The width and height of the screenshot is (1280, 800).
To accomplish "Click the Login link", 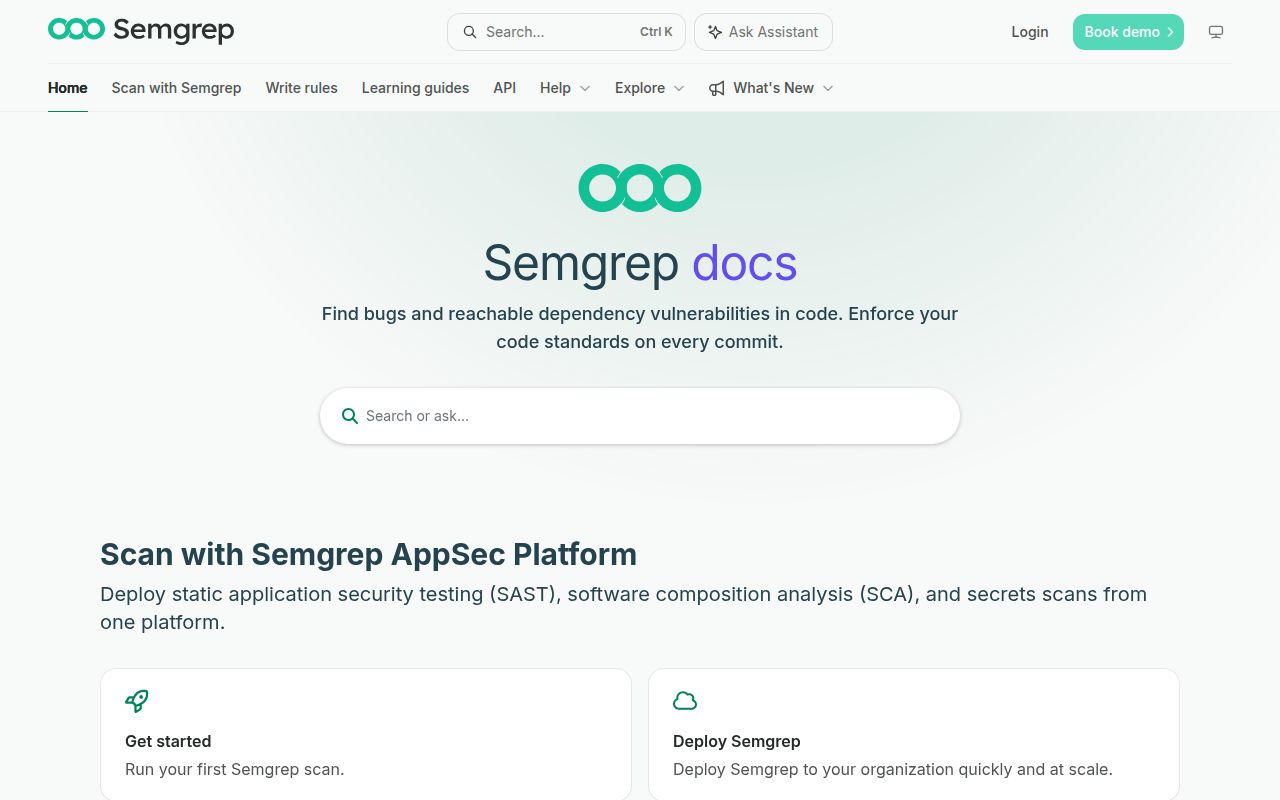I will [x=1030, y=32].
